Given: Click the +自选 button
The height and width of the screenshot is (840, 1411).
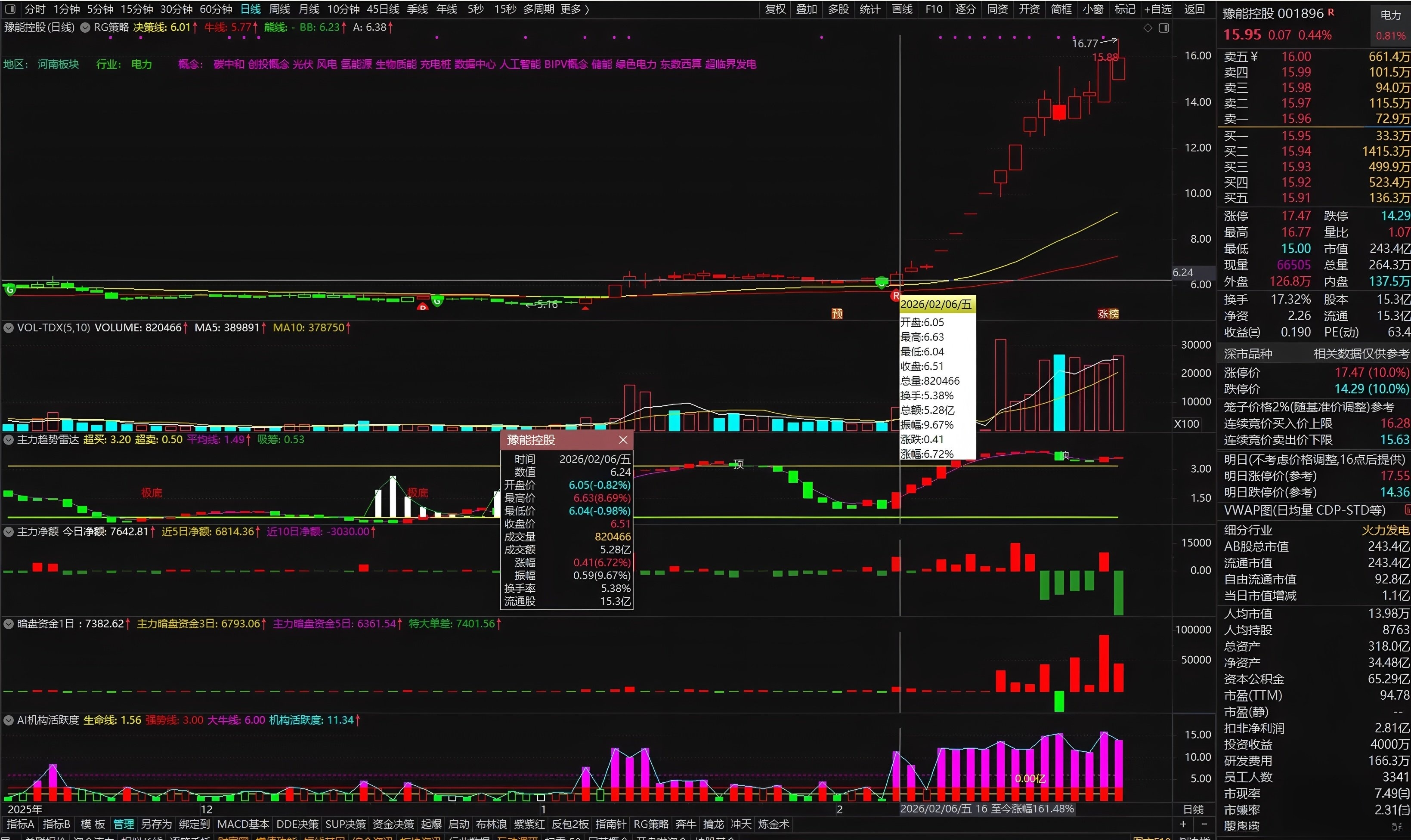Looking at the screenshot, I should point(1157,9).
